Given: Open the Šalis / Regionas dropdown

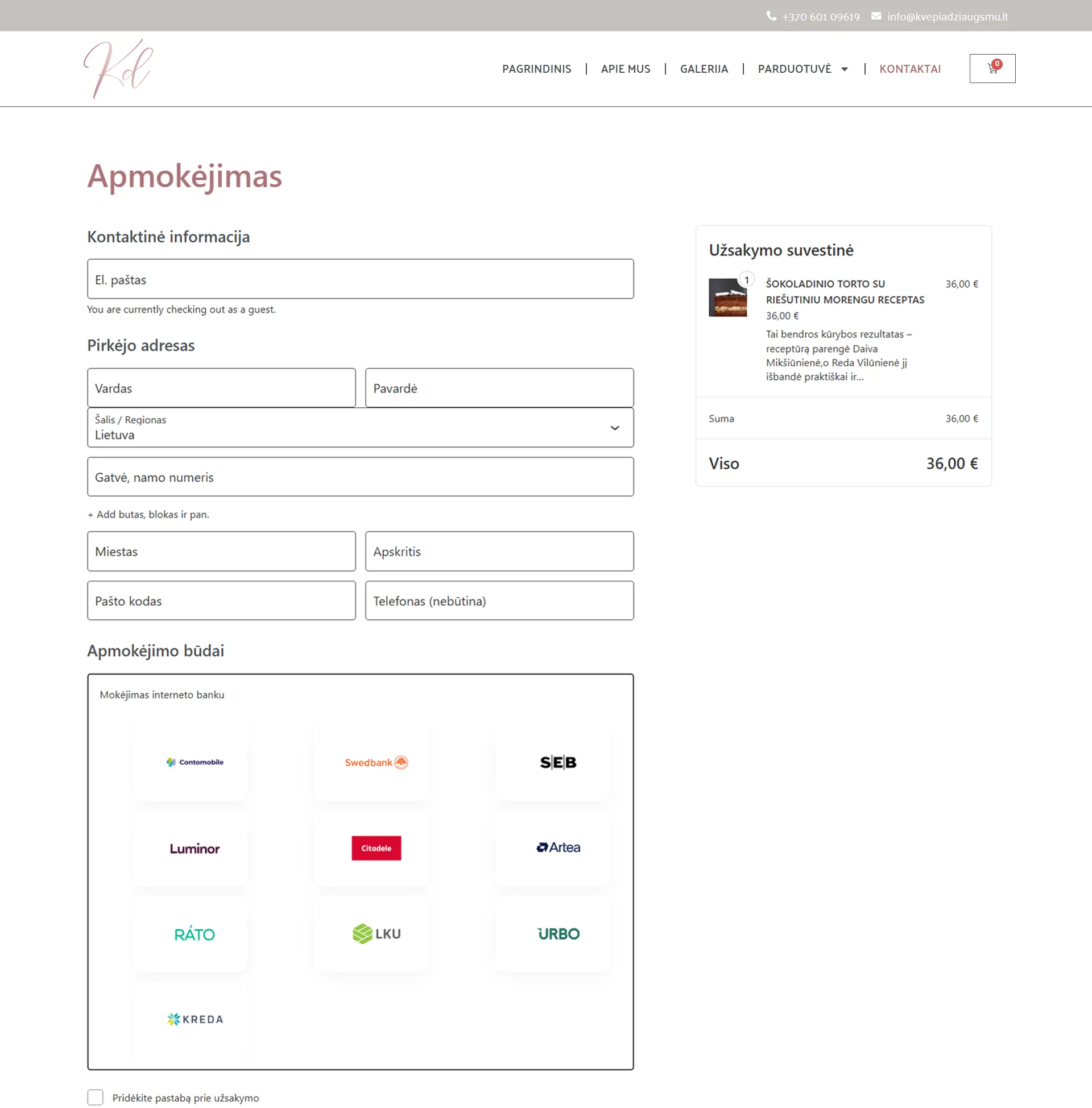Looking at the screenshot, I should 360,427.
